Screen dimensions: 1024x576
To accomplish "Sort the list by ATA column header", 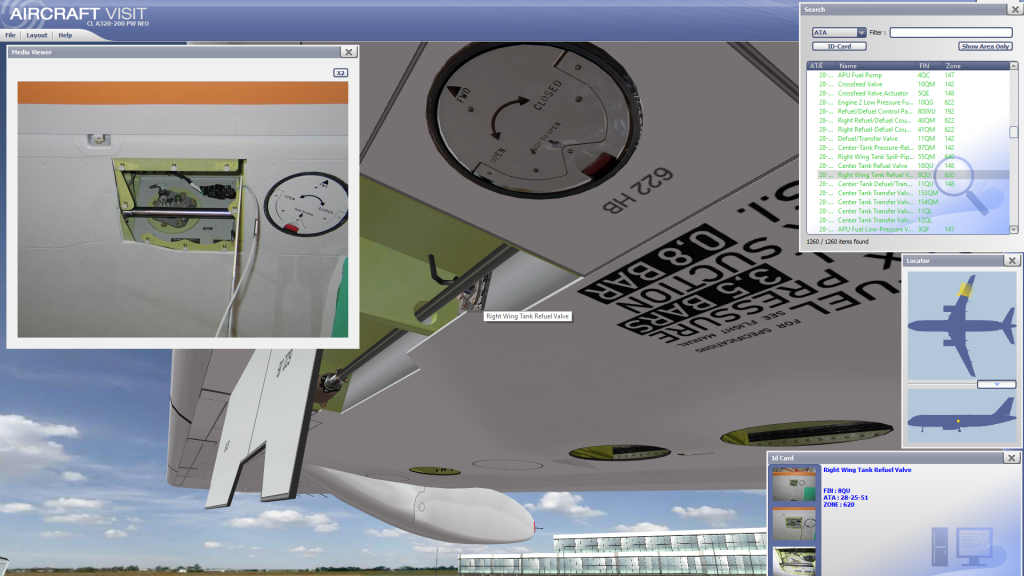I will pyautogui.click(x=820, y=66).
